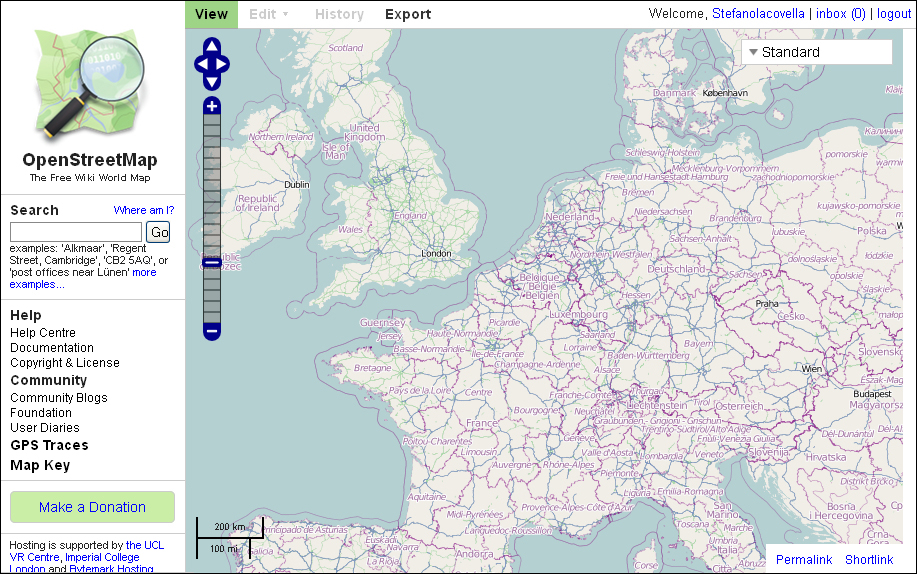Image resolution: width=917 pixels, height=574 pixels.
Task: Open the 'more examples...' link
Action: (x=37, y=284)
